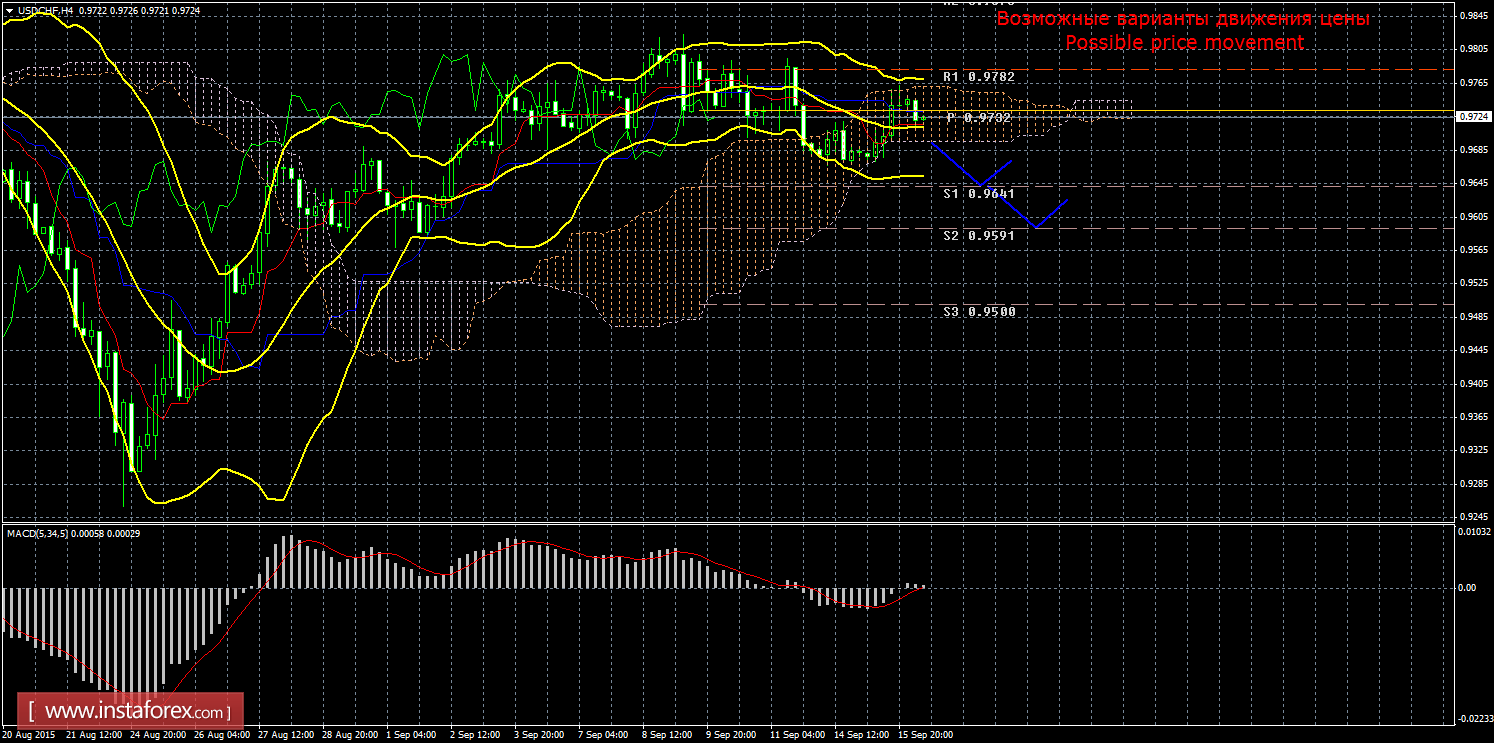Click the S2 0.9591 support label
This screenshot has height=743, width=1494.
[x=978, y=236]
